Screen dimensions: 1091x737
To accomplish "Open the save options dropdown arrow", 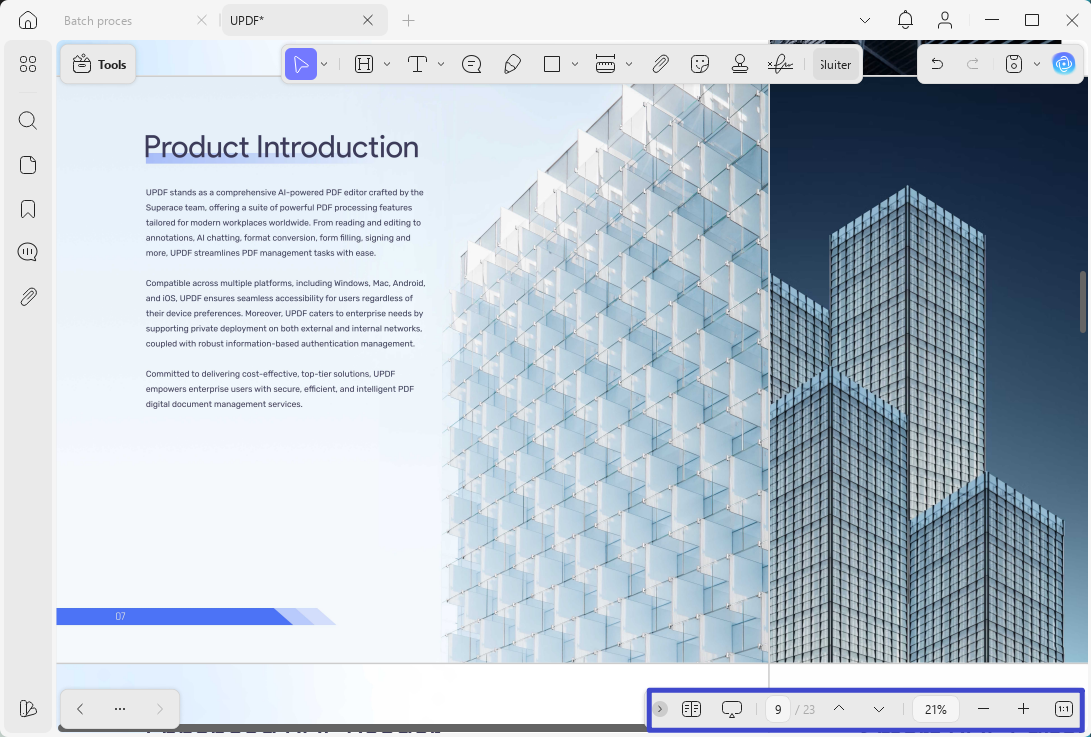I will click(x=1037, y=65).
